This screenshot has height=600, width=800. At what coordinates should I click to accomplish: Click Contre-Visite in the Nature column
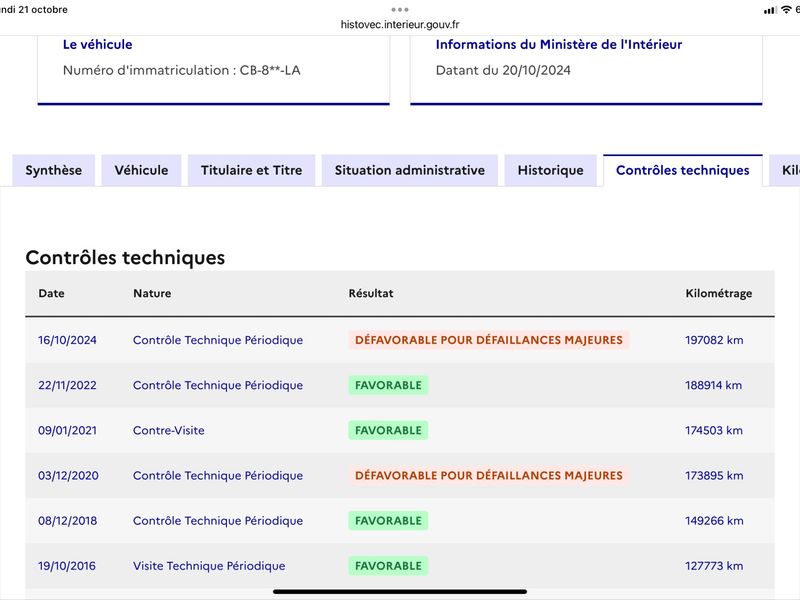point(169,431)
